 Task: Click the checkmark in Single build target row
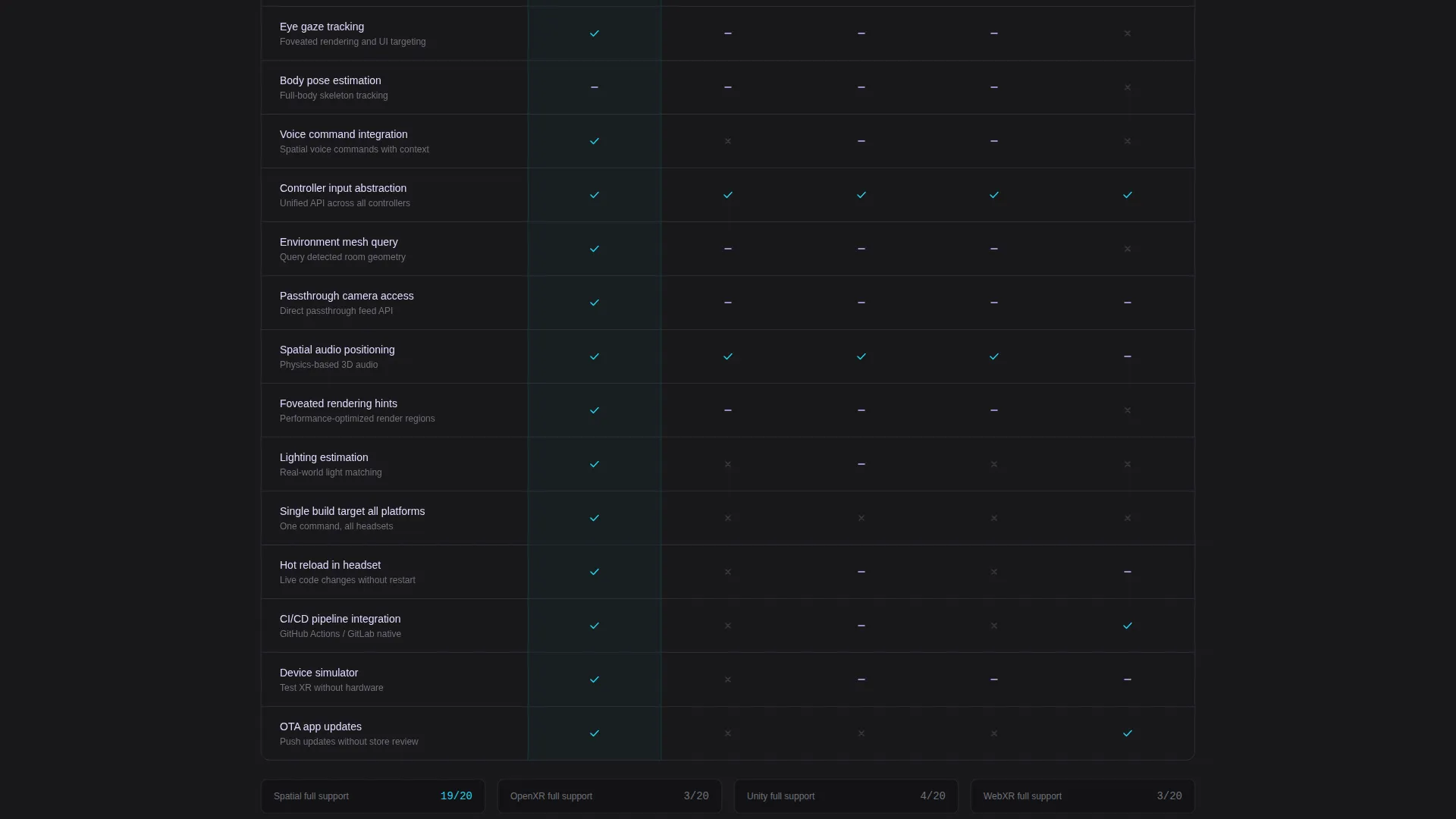pyautogui.click(x=595, y=518)
